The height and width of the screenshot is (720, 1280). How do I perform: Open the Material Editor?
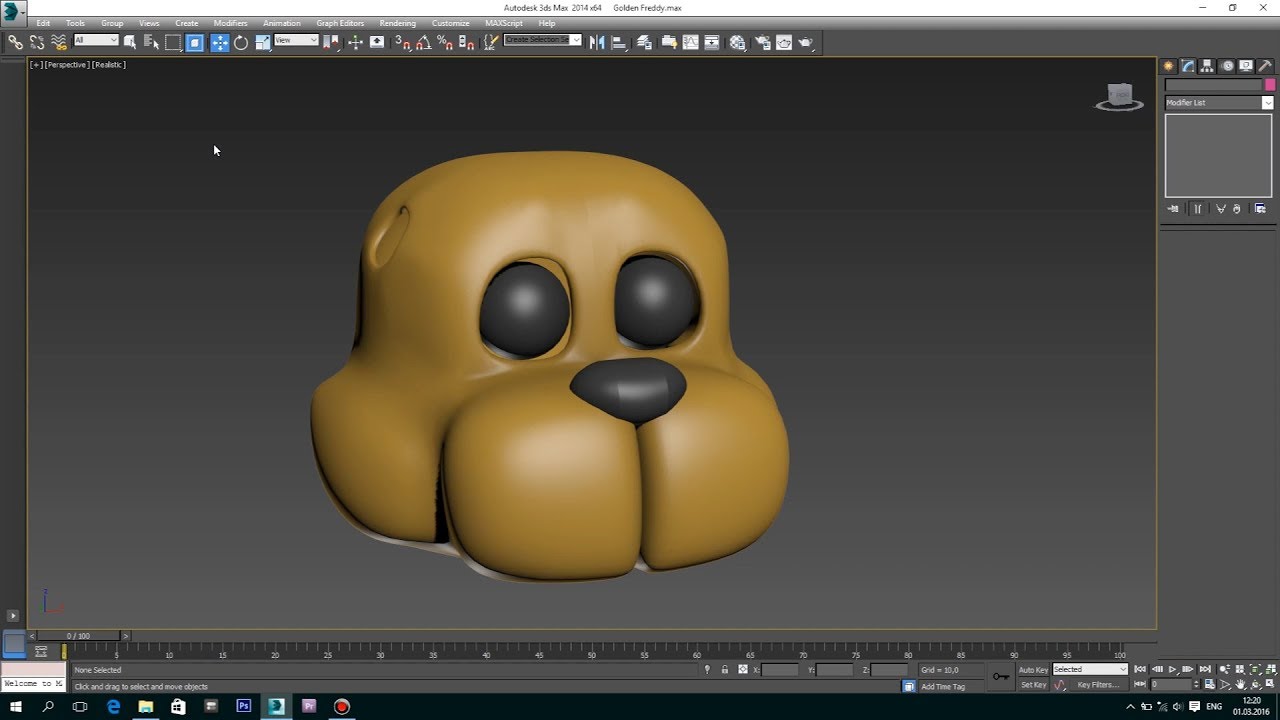(x=738, y=42)
